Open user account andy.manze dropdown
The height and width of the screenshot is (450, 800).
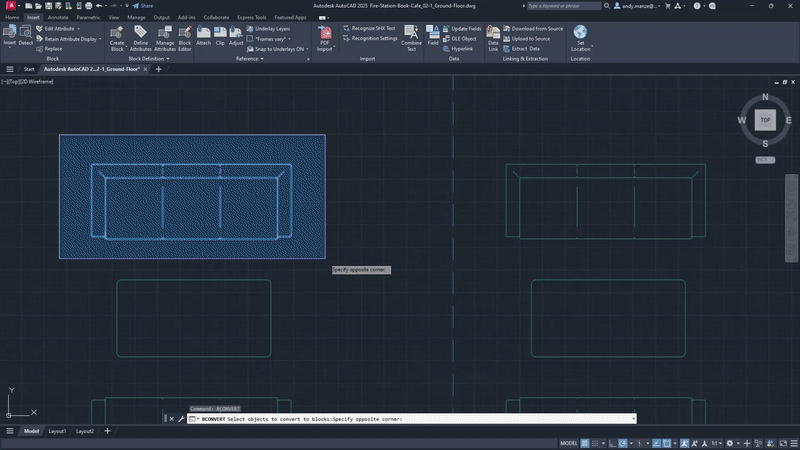[638, 6]
